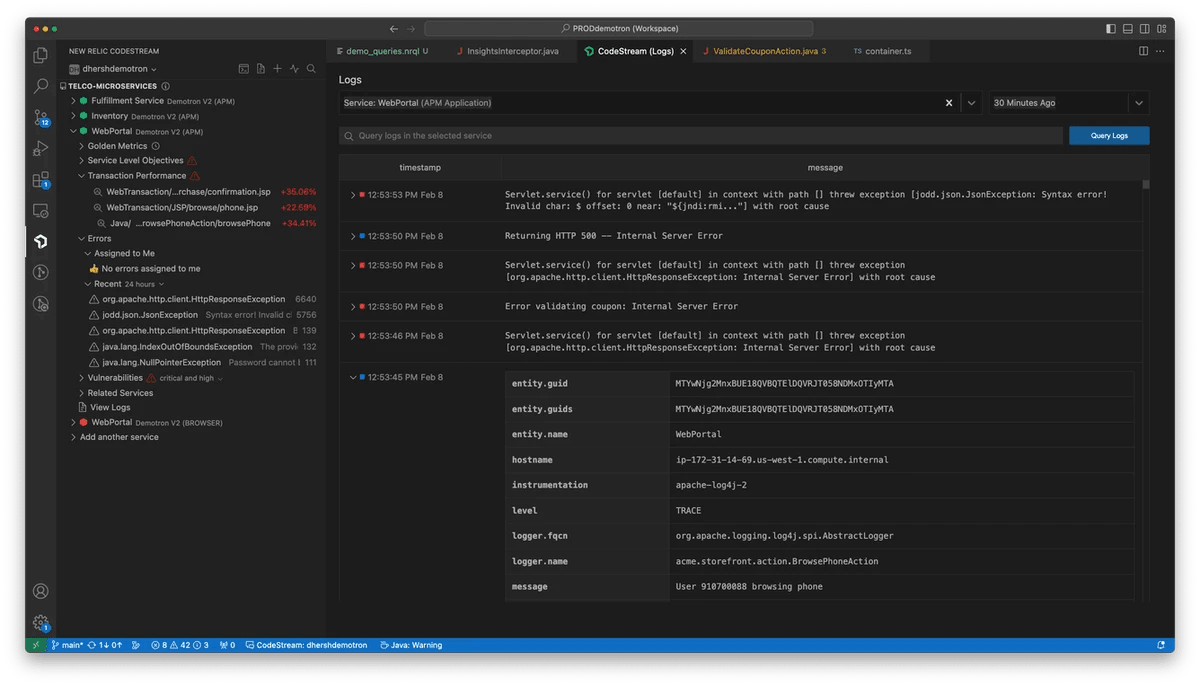Expand the Related Services node
The height and width of the screenshot is (686, 1200).
coord(81,393)
